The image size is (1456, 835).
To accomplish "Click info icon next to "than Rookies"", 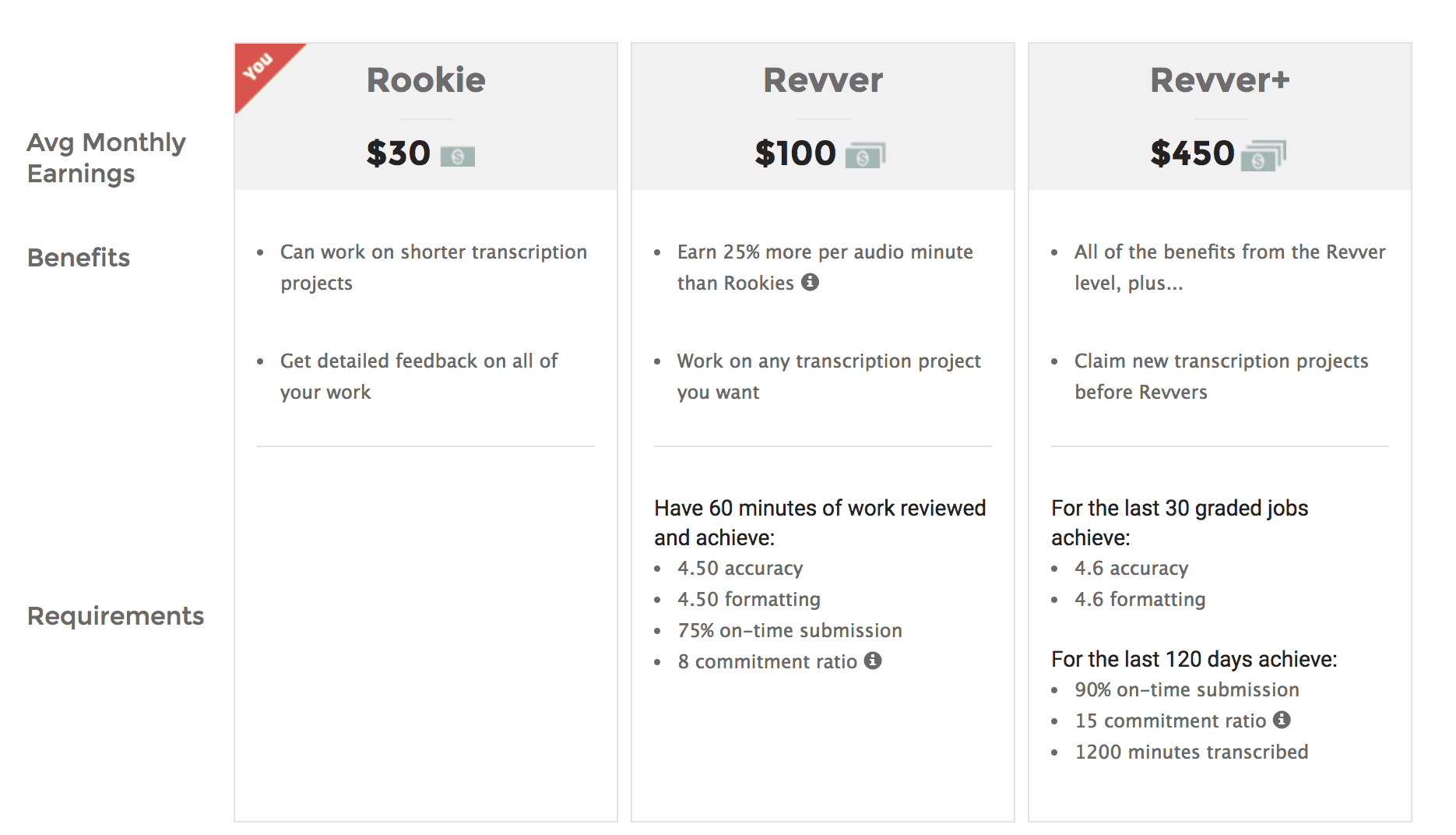I will (x=810, y=282).
